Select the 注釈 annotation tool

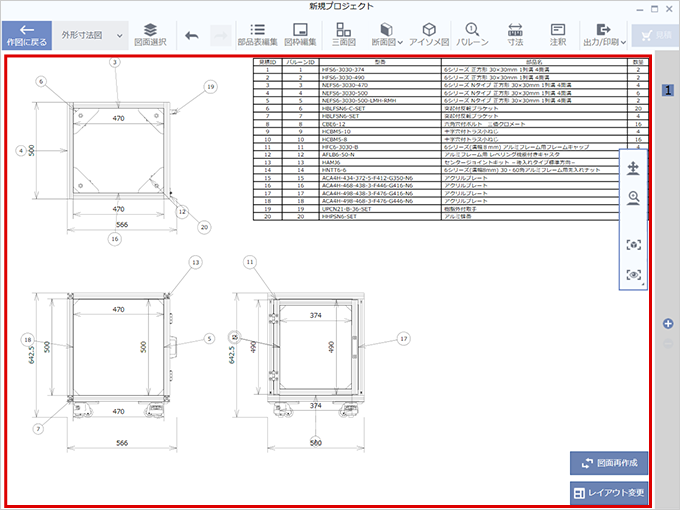pyautogui.click(x=557, y=35)
